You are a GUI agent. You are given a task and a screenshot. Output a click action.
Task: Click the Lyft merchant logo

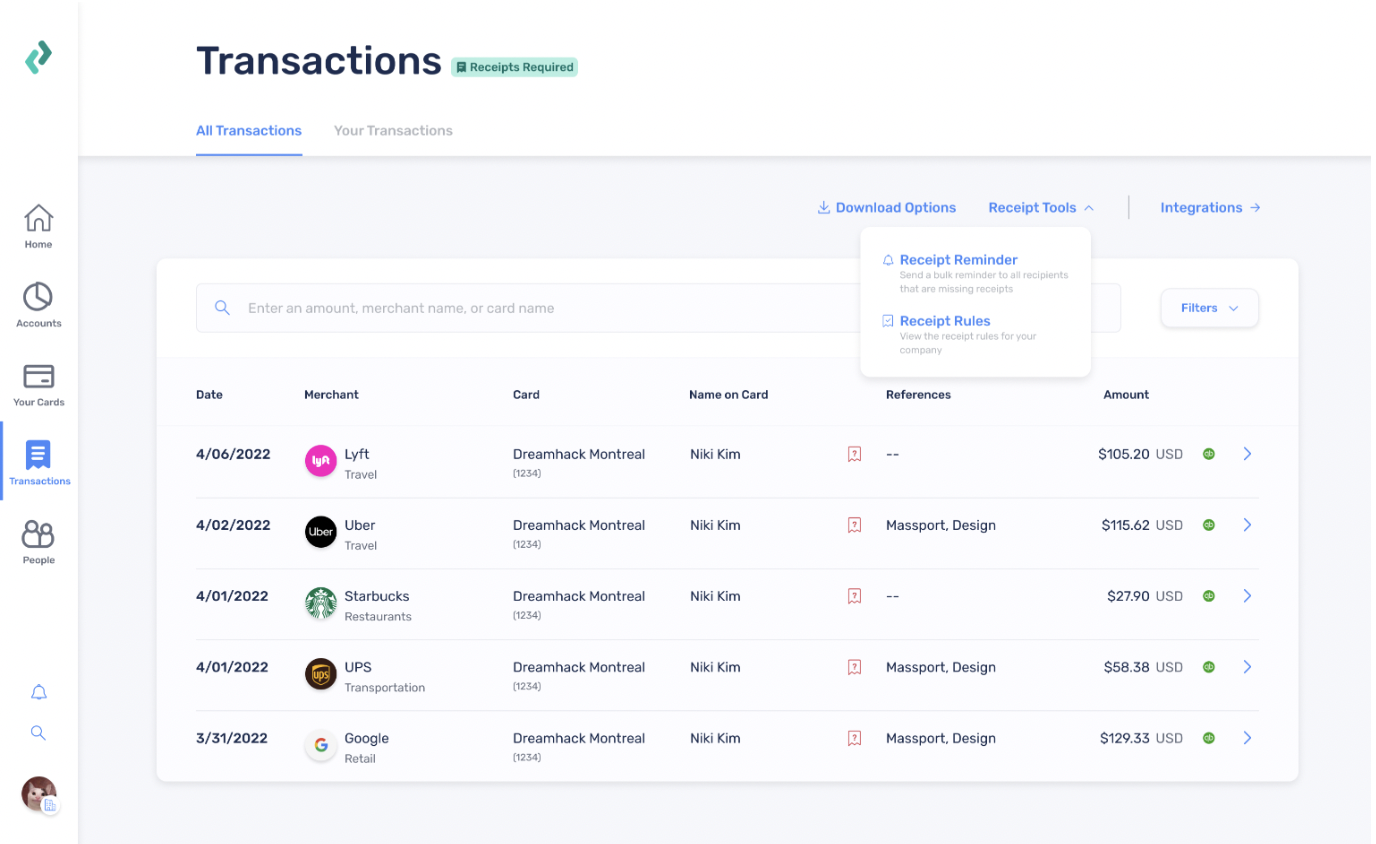(320, 460)
